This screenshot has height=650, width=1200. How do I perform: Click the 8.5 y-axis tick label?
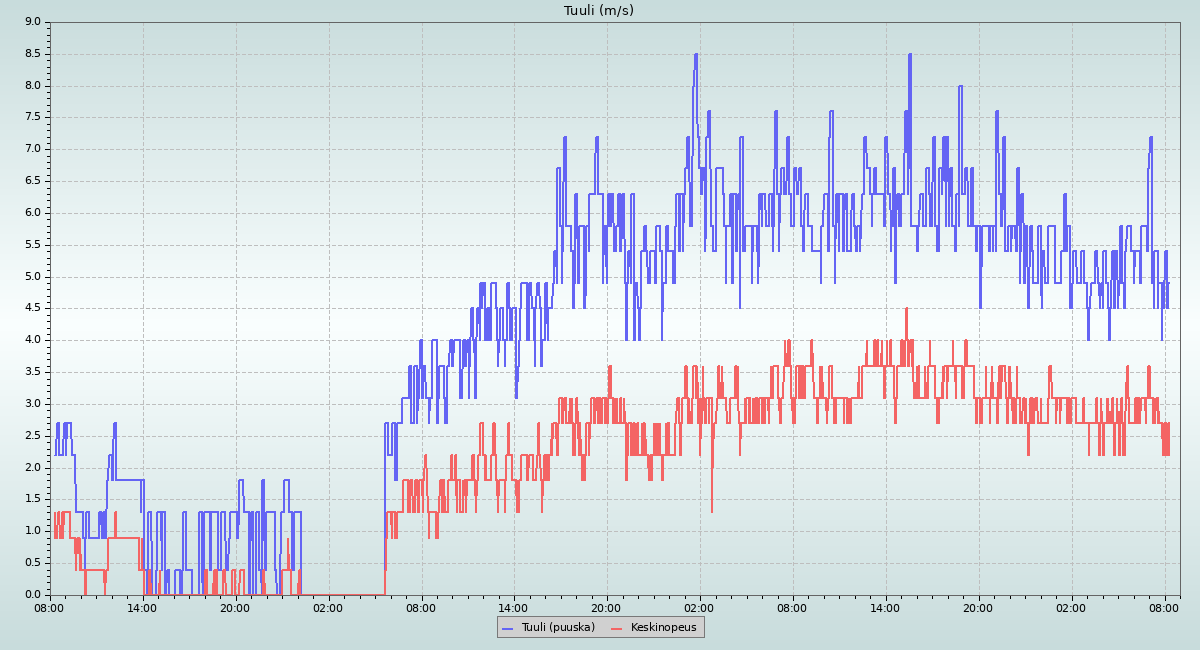32,53
